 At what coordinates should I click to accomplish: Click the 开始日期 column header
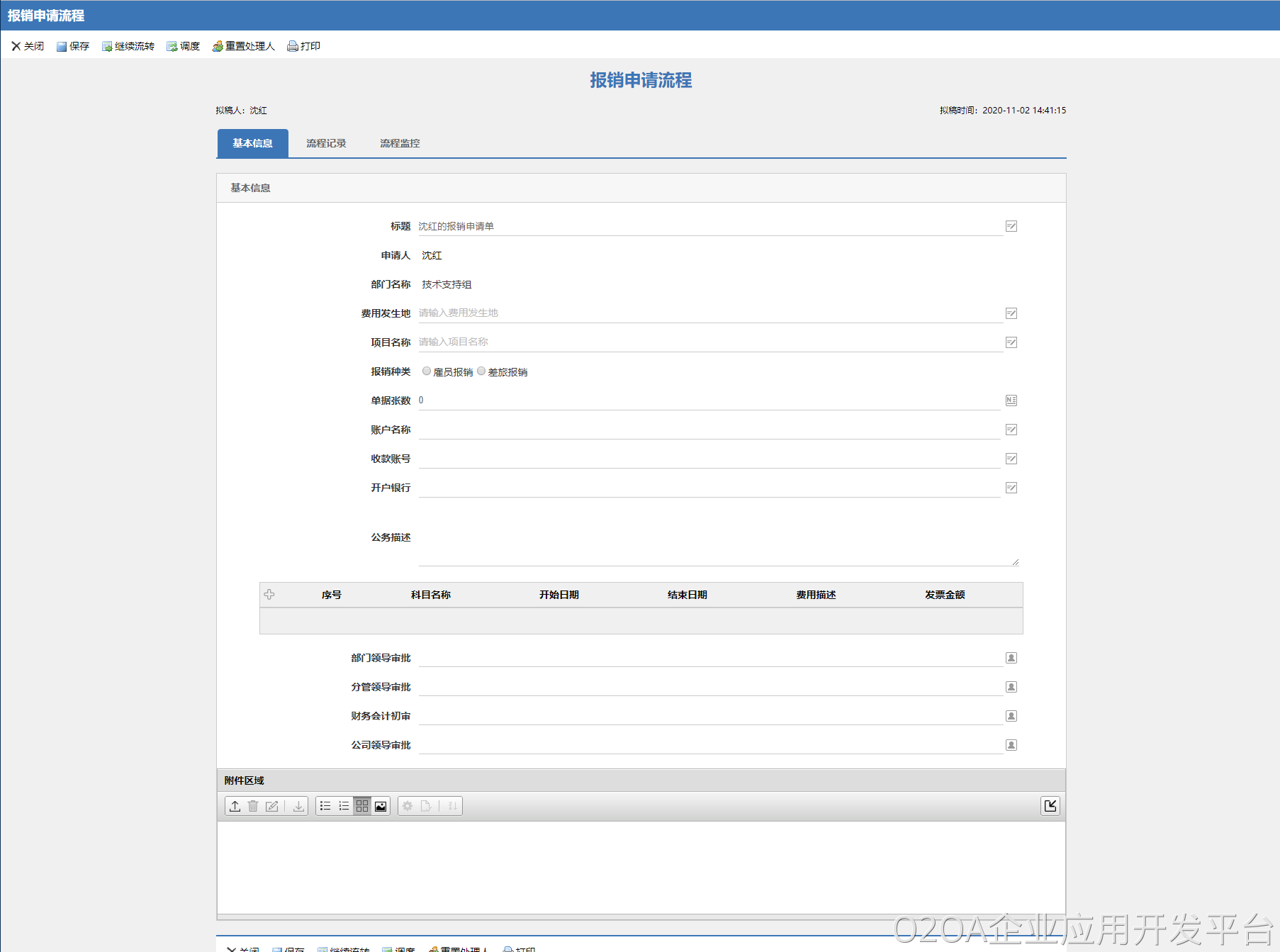coord(559,595)
